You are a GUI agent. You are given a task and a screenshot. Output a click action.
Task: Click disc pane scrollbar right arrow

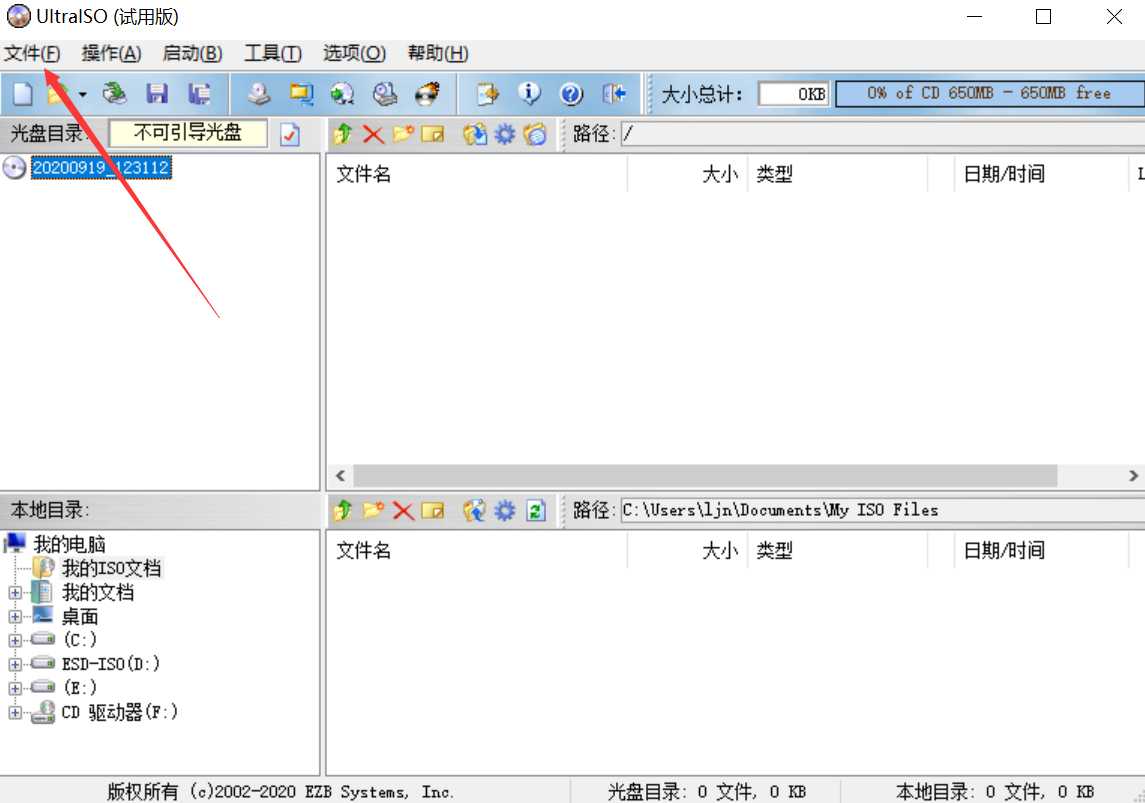tap(1133, 476)
